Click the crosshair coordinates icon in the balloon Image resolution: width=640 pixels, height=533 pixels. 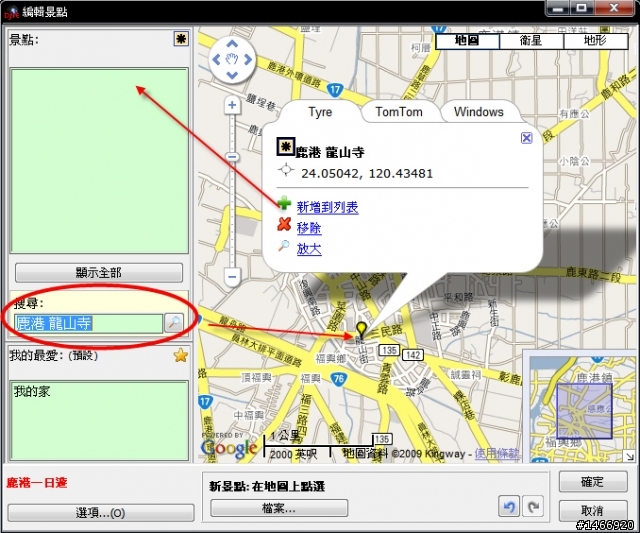point(286,169)
